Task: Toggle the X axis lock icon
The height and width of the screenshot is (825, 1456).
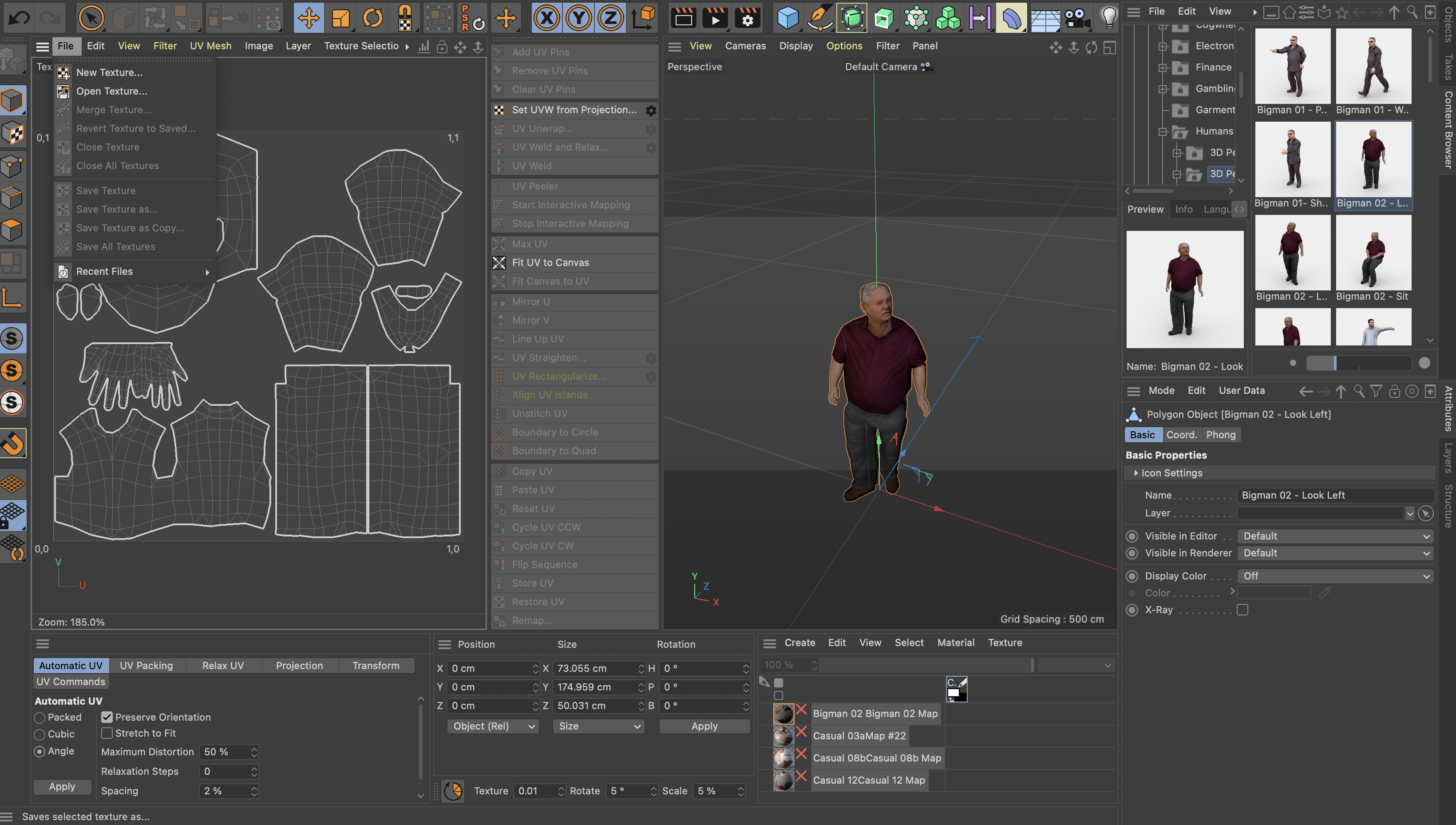Action: pos(546,18)
